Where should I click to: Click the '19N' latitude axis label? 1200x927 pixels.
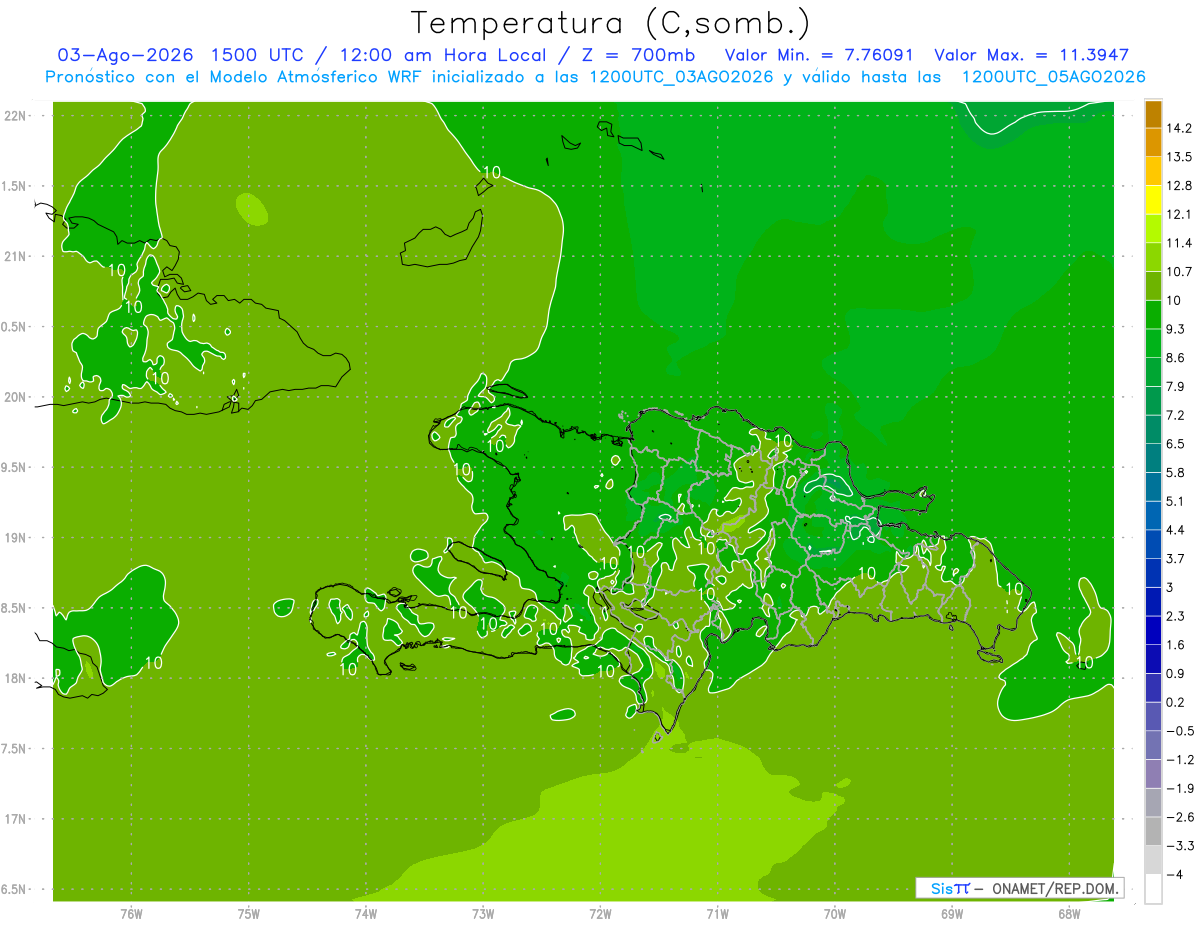(x=14, y=538)
